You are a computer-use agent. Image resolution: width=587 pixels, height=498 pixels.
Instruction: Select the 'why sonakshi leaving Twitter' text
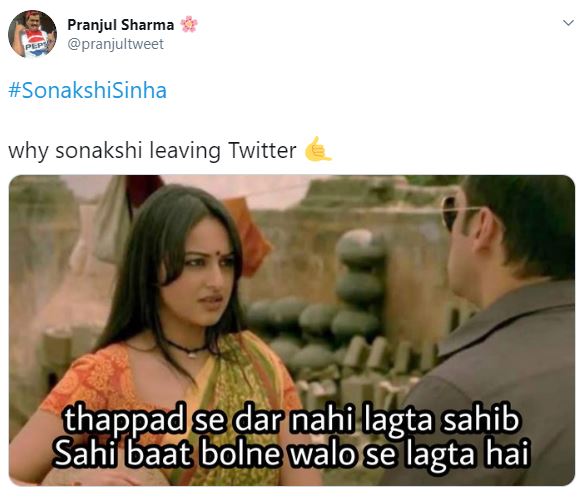152,151
